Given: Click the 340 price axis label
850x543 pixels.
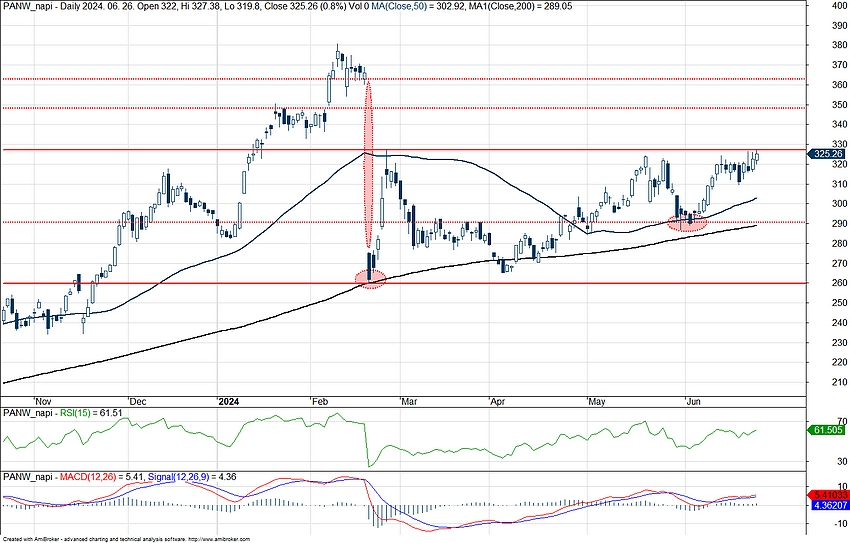Looking at the screenshot, I should click(840, 125).
